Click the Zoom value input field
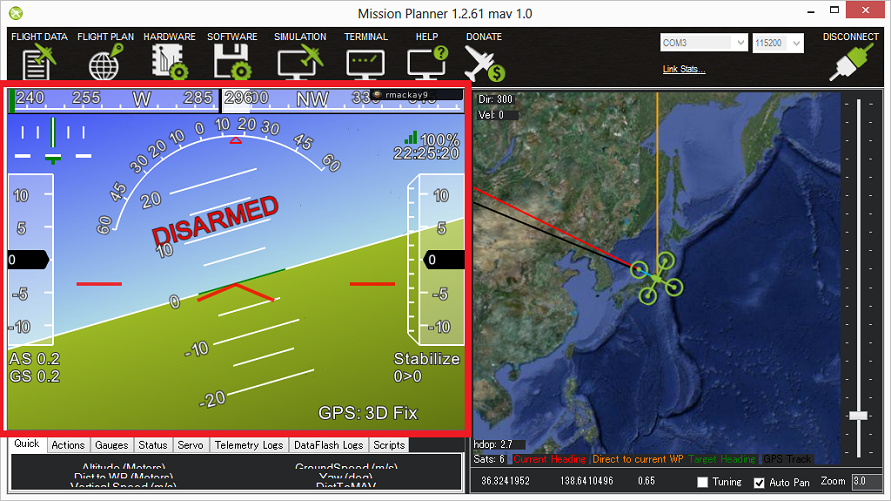891x501 pixels. [x=866, y=481]
